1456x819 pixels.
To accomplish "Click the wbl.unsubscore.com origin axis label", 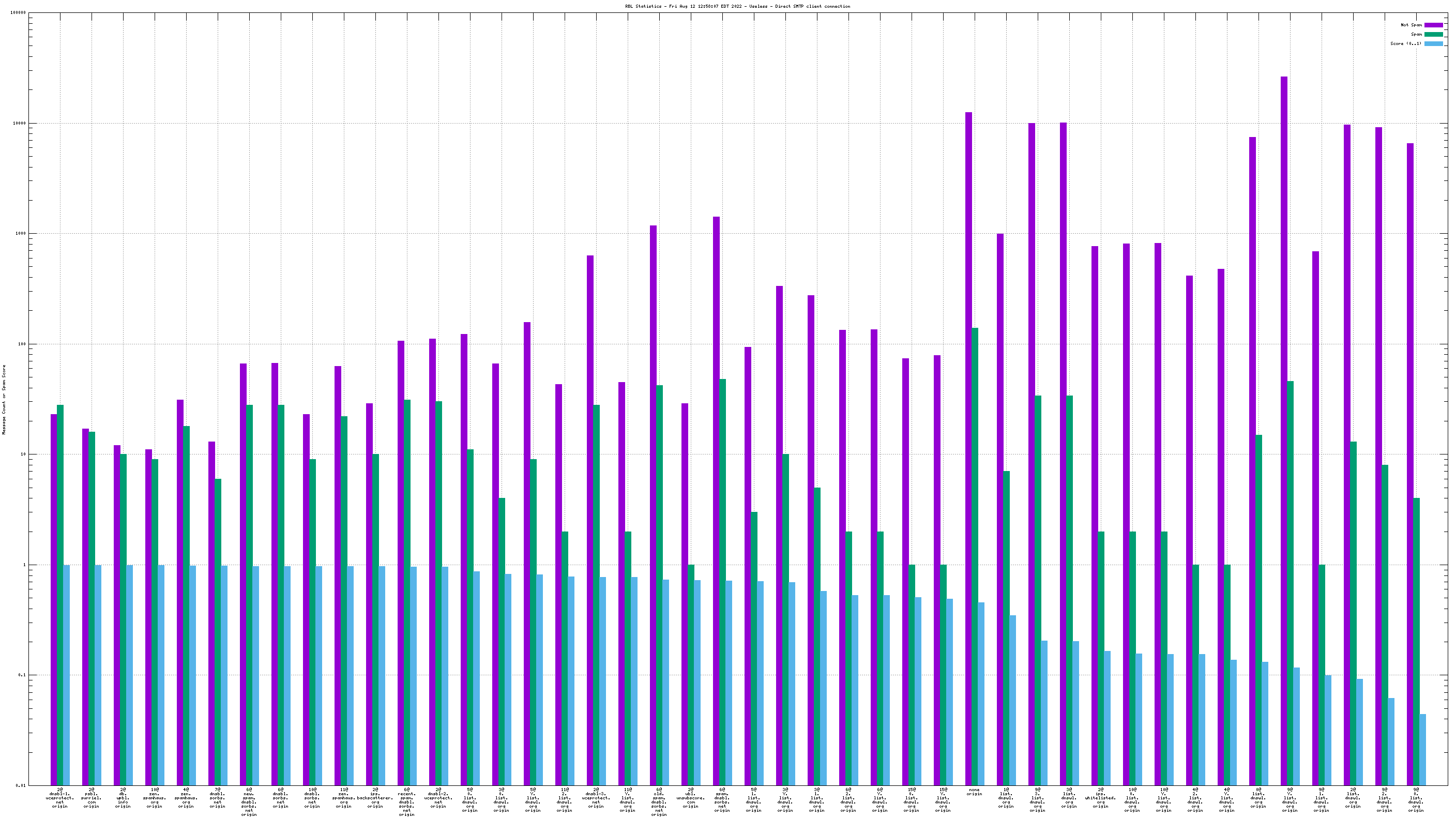I will point(690,797).
